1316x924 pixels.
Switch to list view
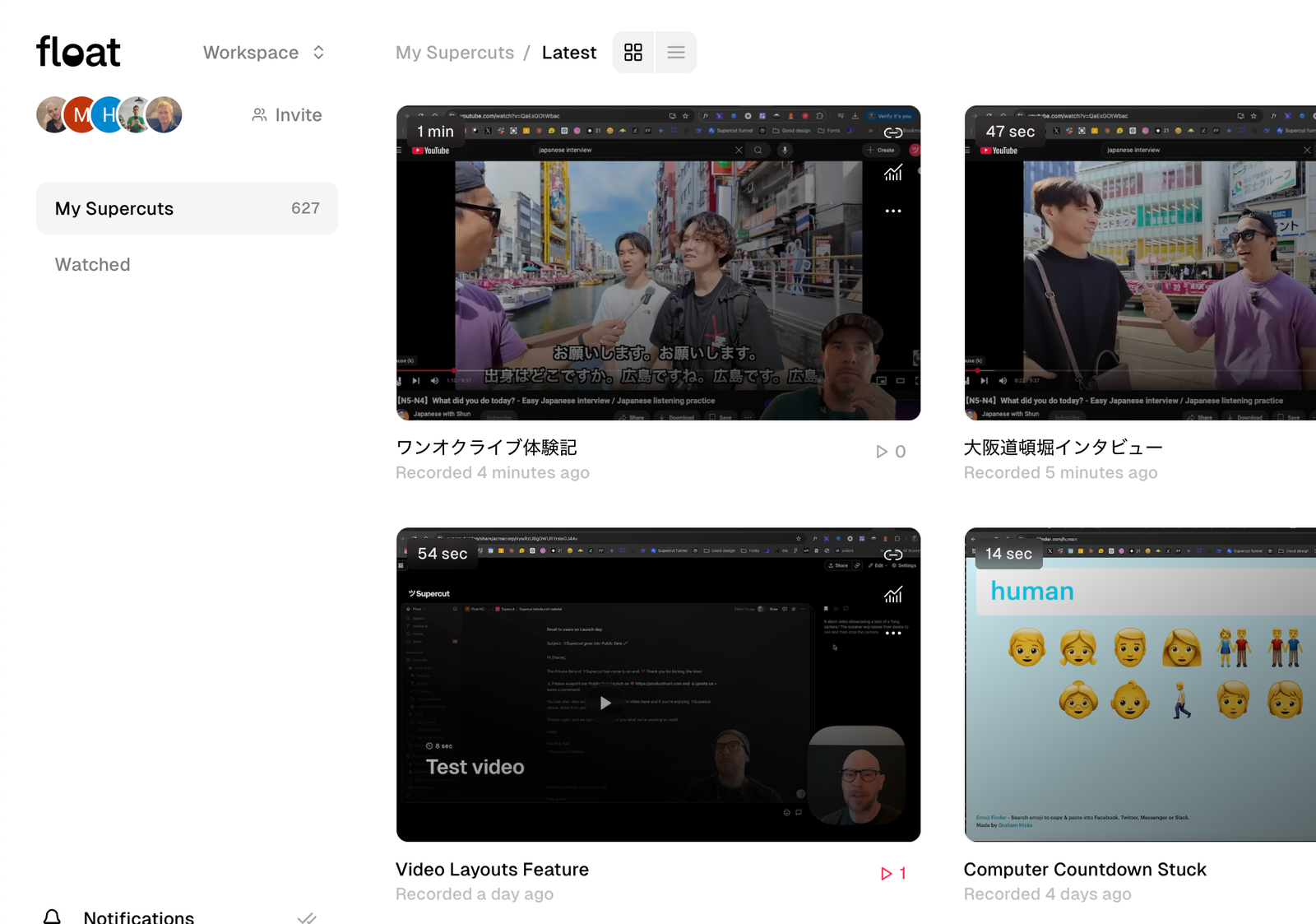pos(676,53)
